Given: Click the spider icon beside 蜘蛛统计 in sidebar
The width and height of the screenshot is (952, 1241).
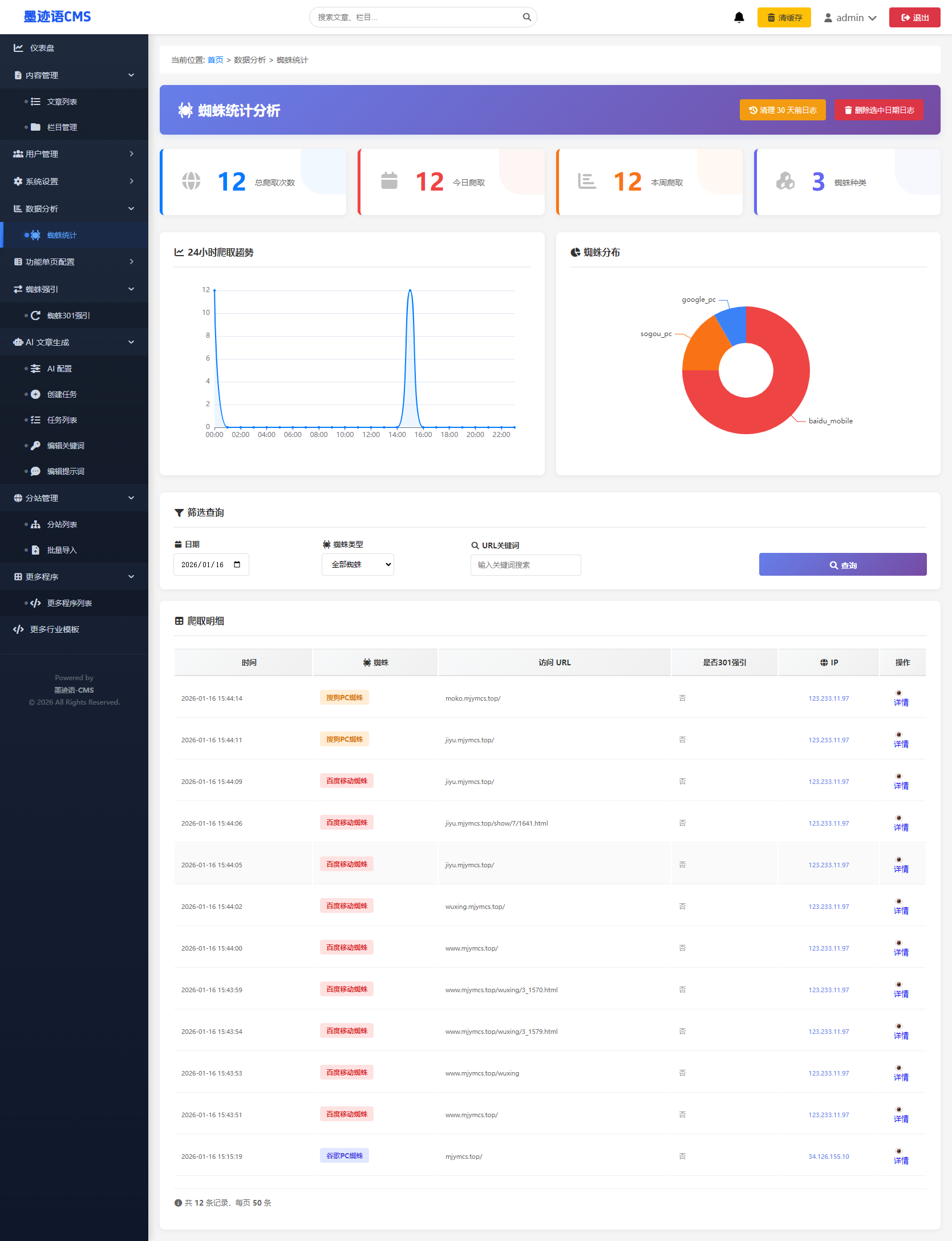Looking at the screenshot, I should click(x=35, y=235).
